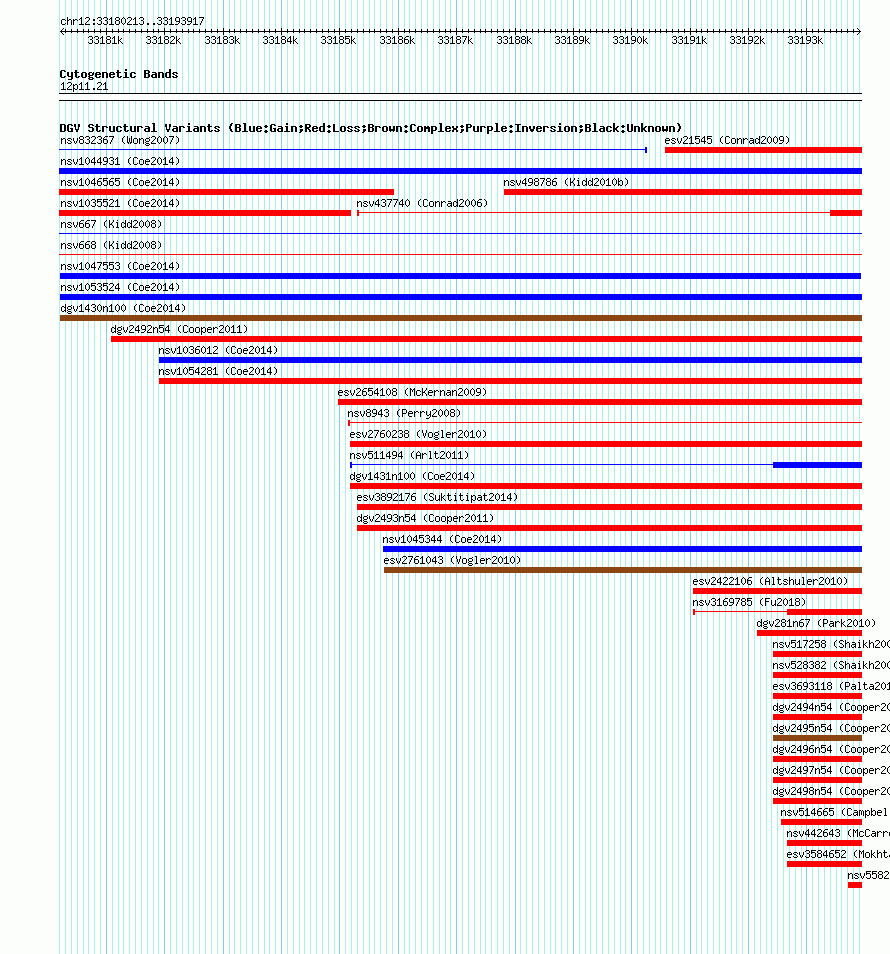Click the blue bar of nsv1044931

click(461, 171)
